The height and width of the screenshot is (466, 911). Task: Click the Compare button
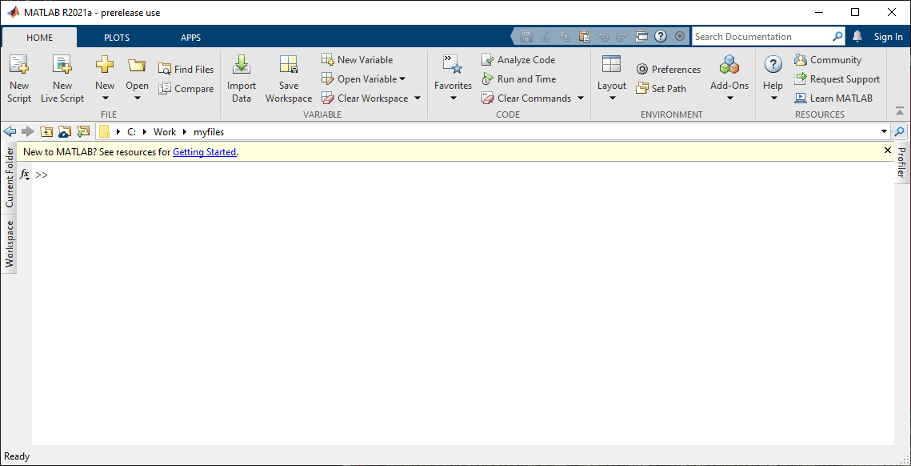[x=186, y=88]
